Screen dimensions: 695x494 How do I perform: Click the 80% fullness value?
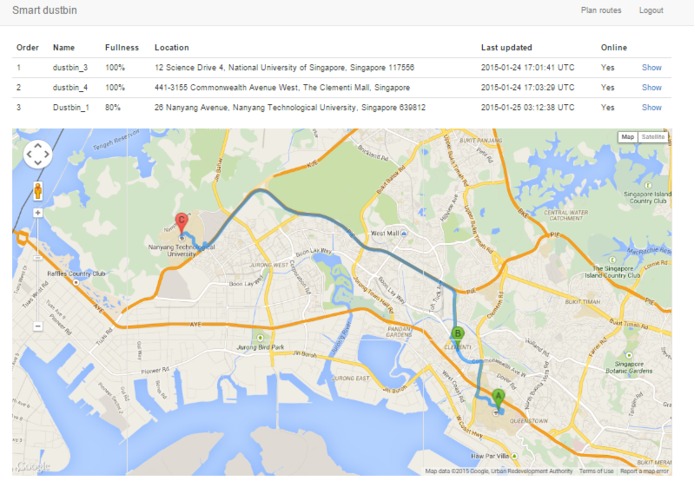click(x=113, y=107)
